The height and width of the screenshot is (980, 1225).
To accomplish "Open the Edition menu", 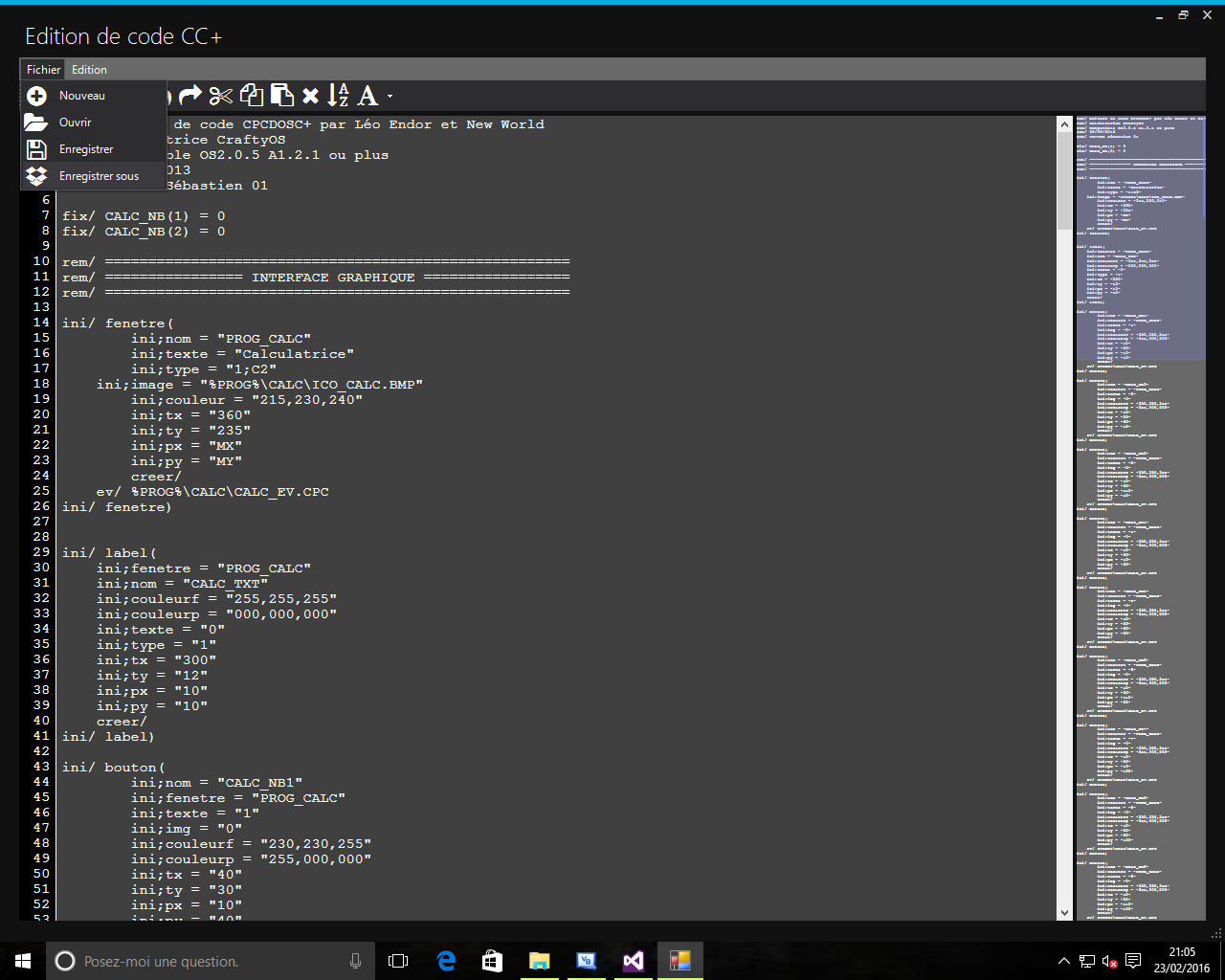I will click(89, 70).
